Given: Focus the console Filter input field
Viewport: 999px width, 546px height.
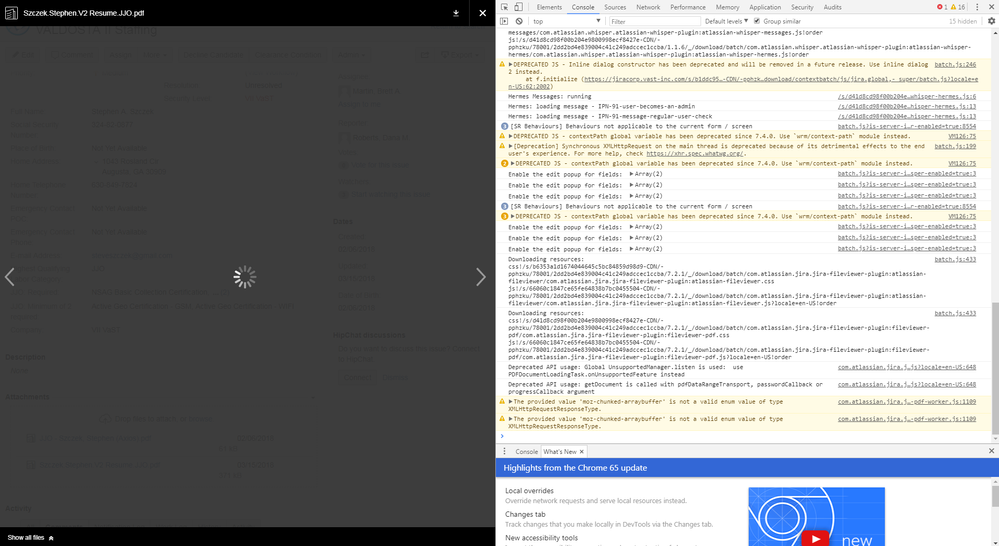Looking at the screenshot, I should point(653,21).
